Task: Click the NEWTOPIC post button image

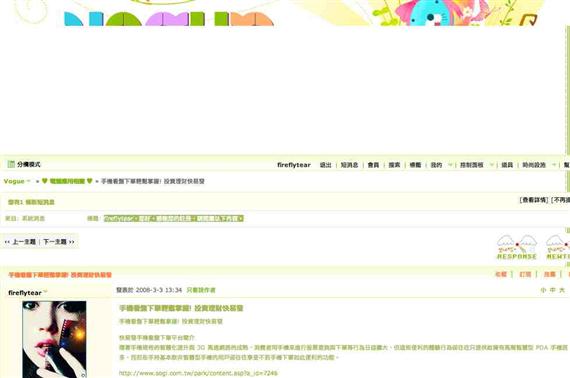Action: [558, 248]
